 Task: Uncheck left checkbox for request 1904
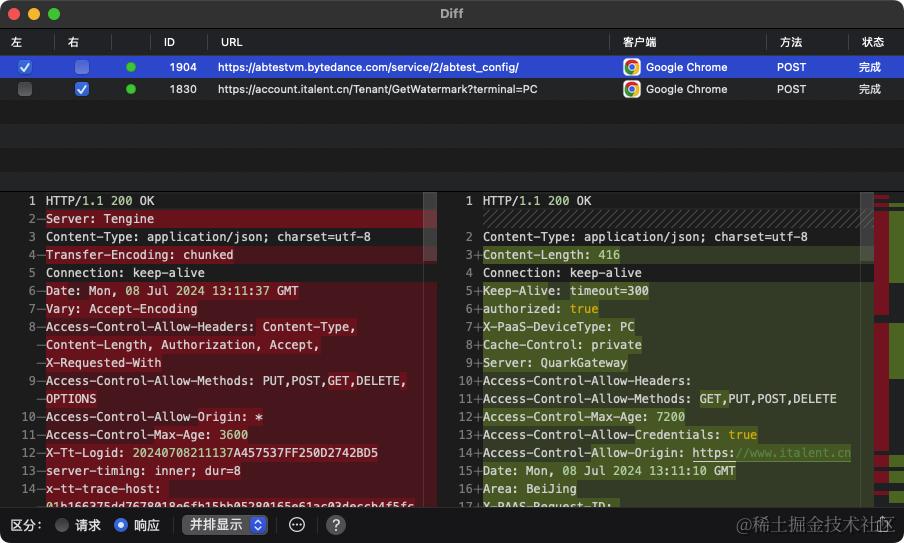(25, 67)
